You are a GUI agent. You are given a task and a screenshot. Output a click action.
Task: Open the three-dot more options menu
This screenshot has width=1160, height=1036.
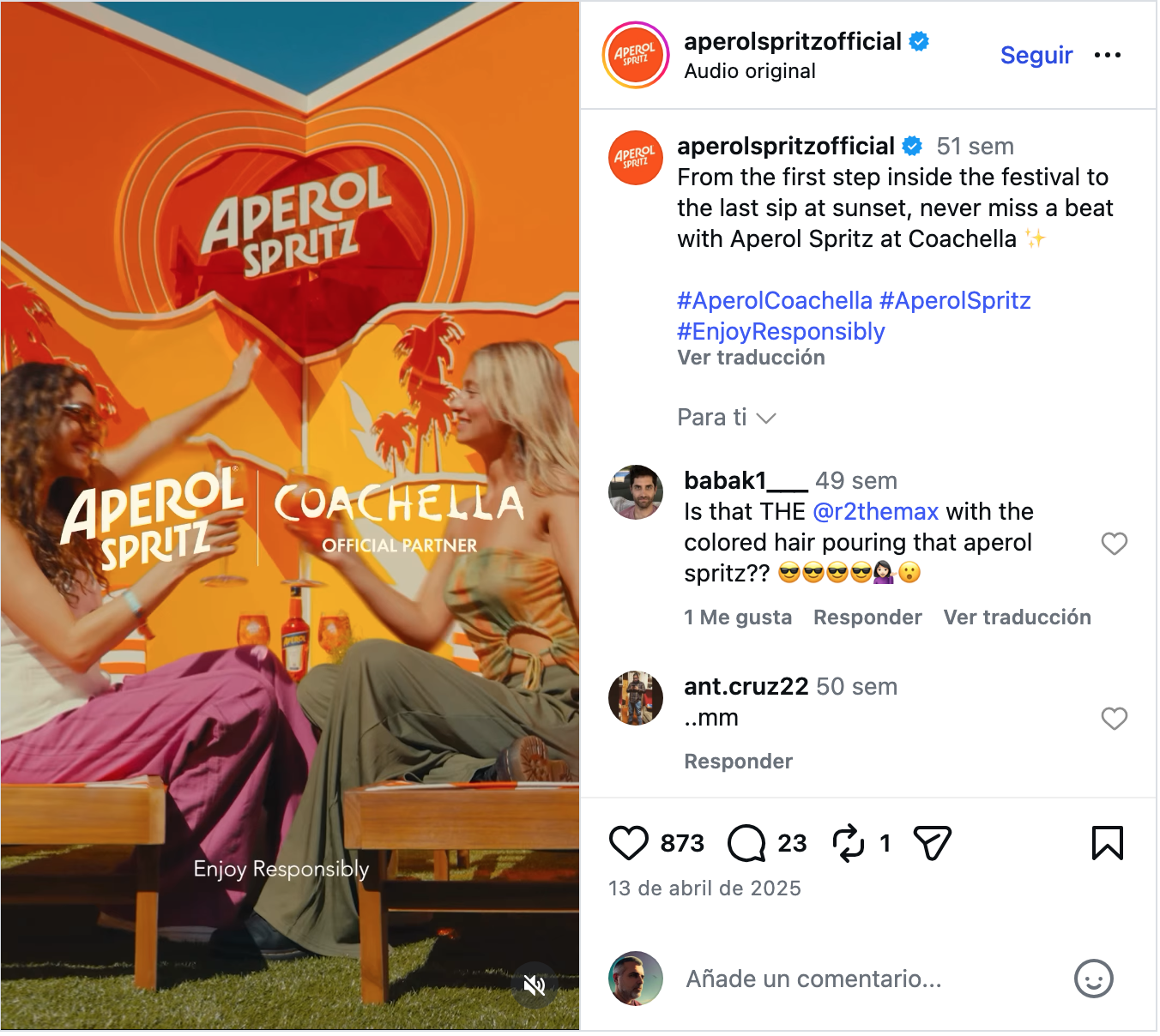pos(1107,55)
